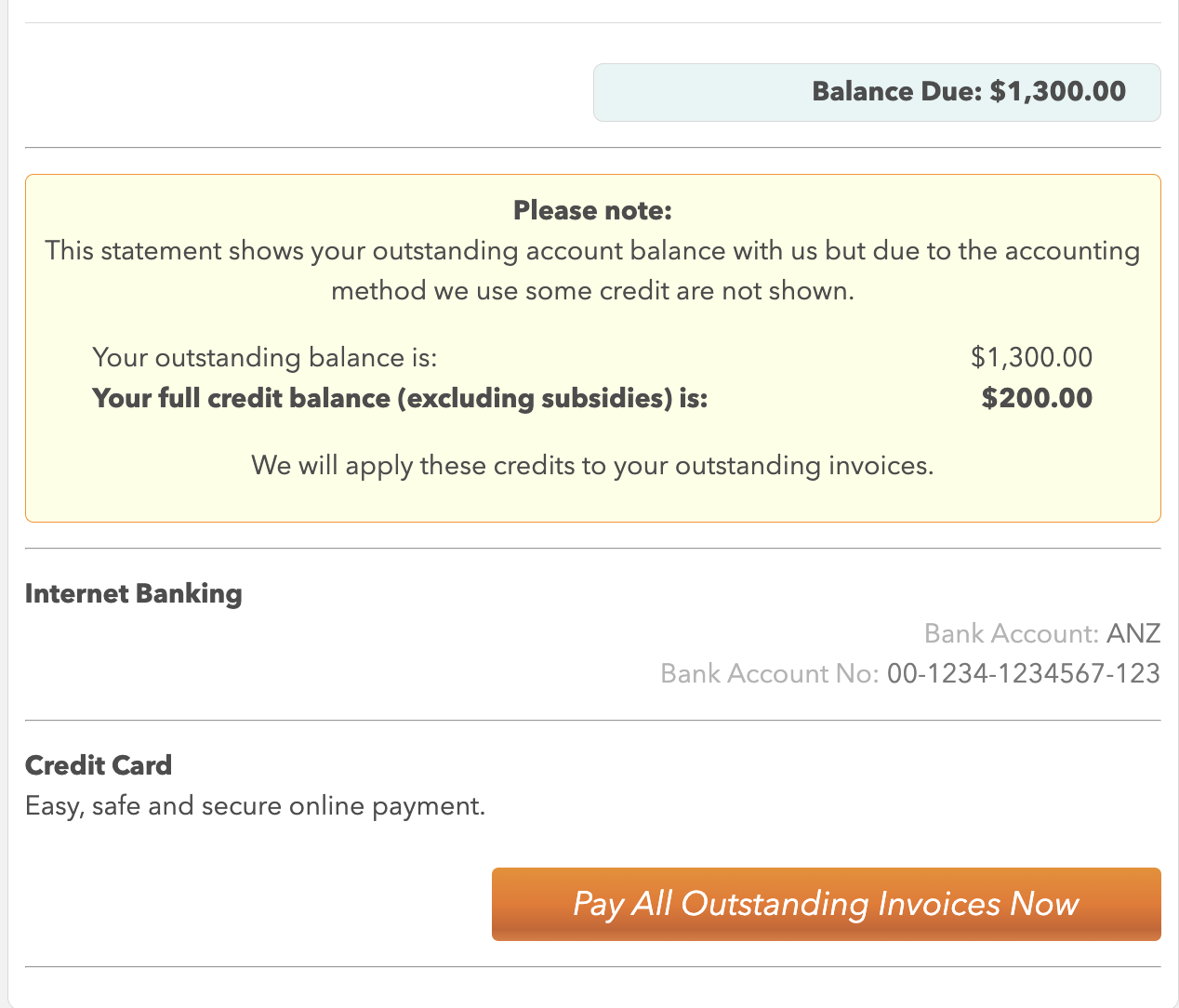Viewport: 1179px width, 1008px height.
Task: Click 'Easy, safe and secure online payment' text
Action: pyautogui.click(x=256, y=805)
